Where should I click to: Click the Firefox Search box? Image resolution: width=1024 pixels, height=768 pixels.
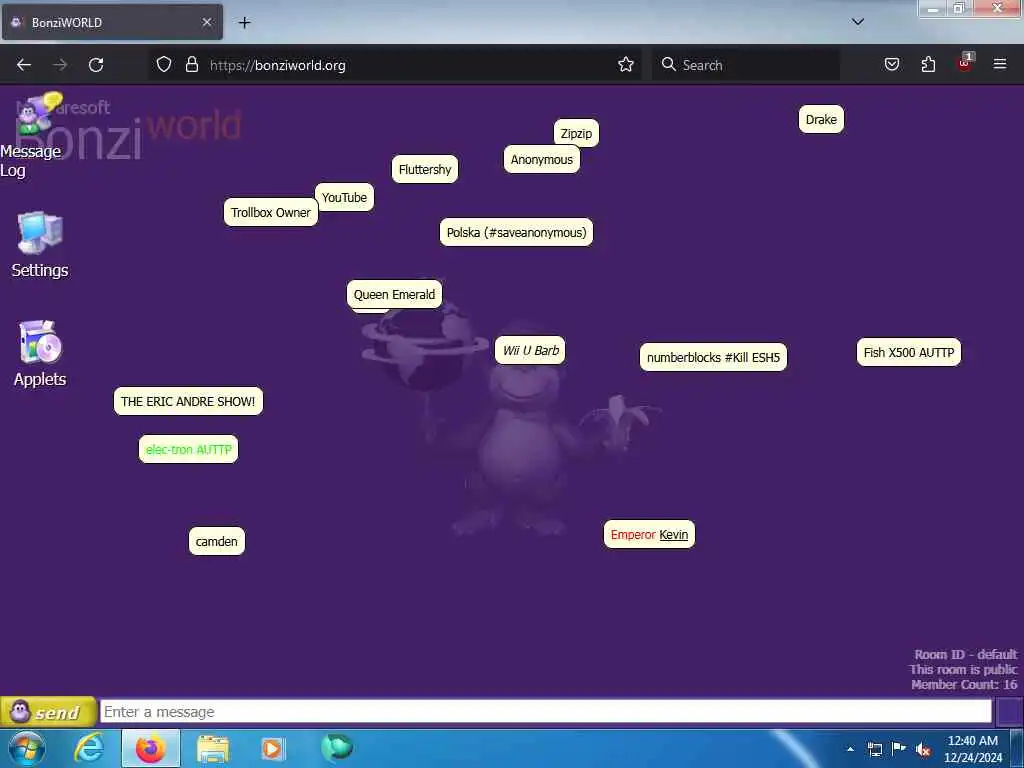pyautogui.click(x=746, y=65)
